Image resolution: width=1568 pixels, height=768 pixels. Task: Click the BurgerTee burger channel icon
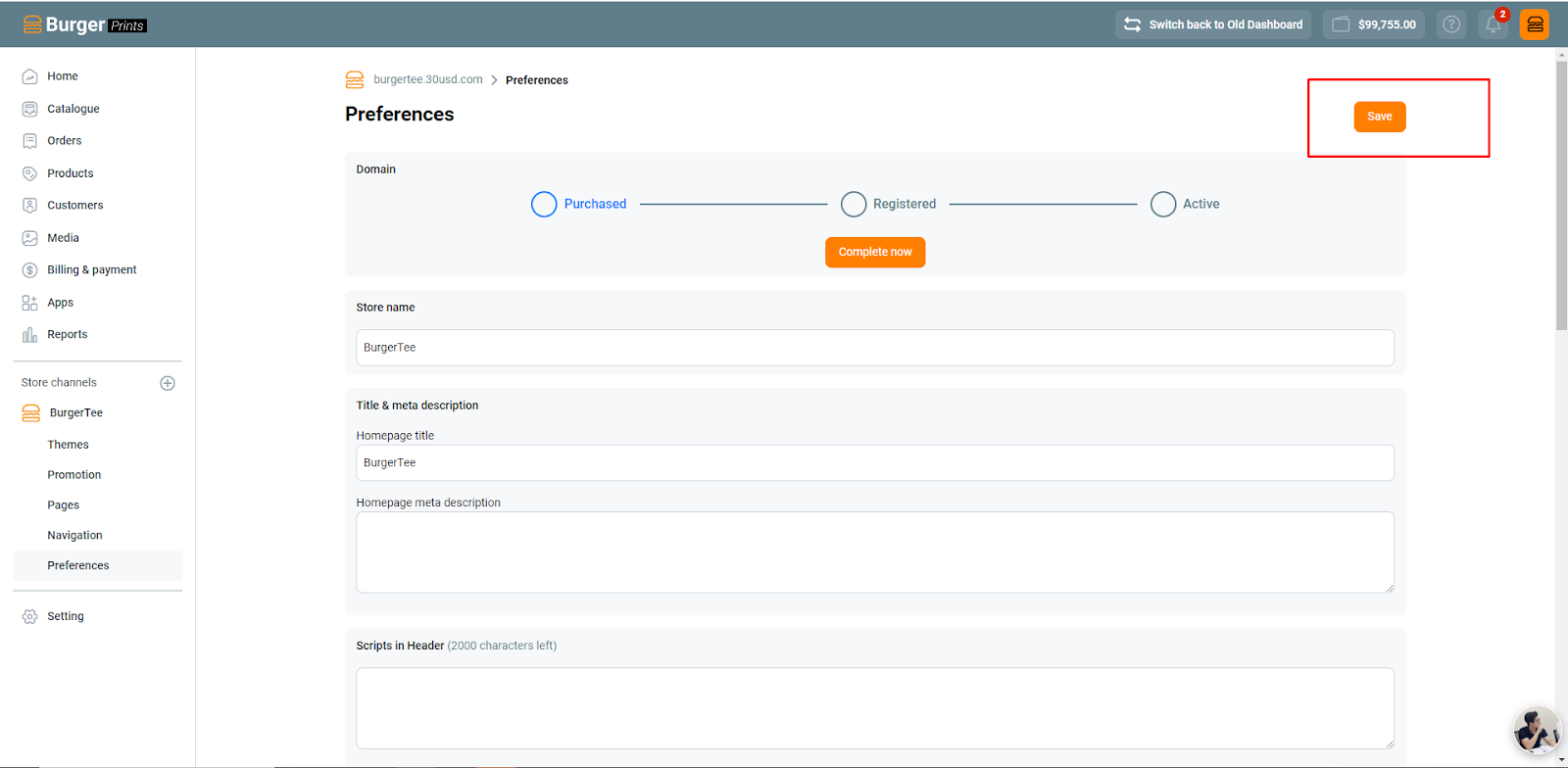coord(31,413)
